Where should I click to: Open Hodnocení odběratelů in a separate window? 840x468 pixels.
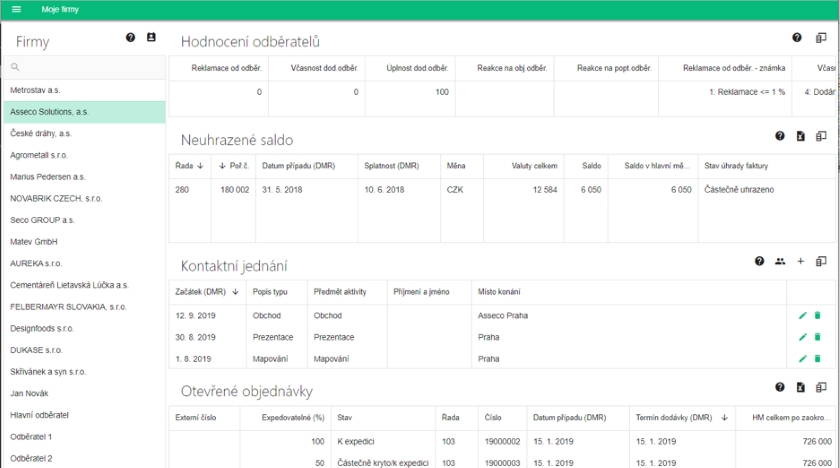pos(821,37)
